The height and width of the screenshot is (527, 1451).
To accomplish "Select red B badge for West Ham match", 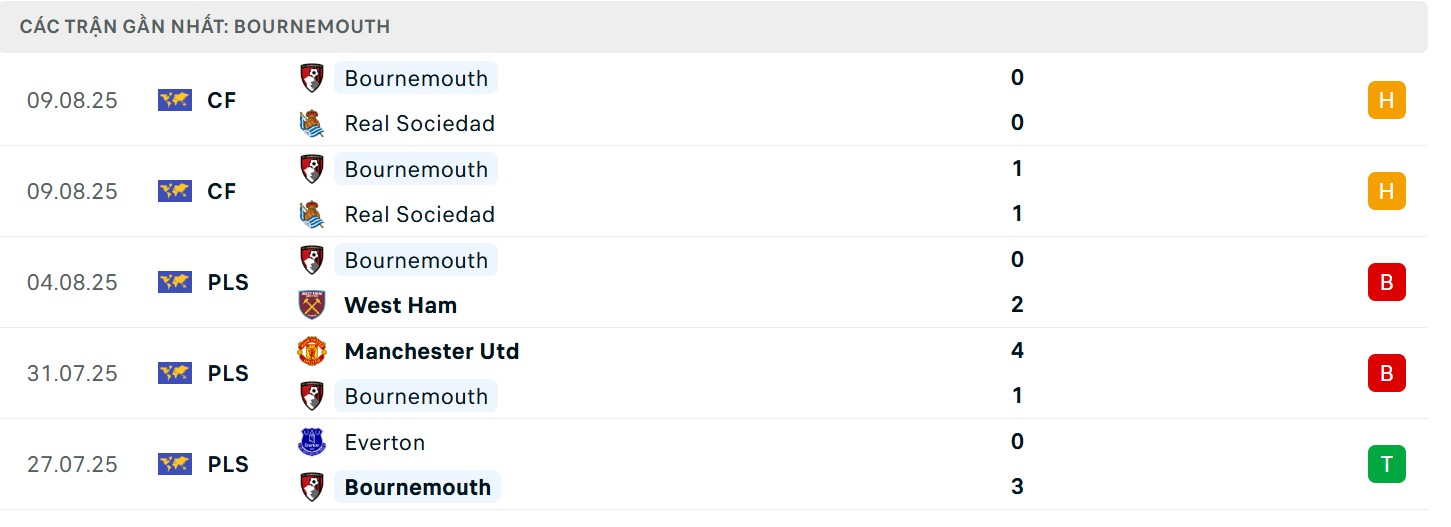I will [x=1386, y=282].
